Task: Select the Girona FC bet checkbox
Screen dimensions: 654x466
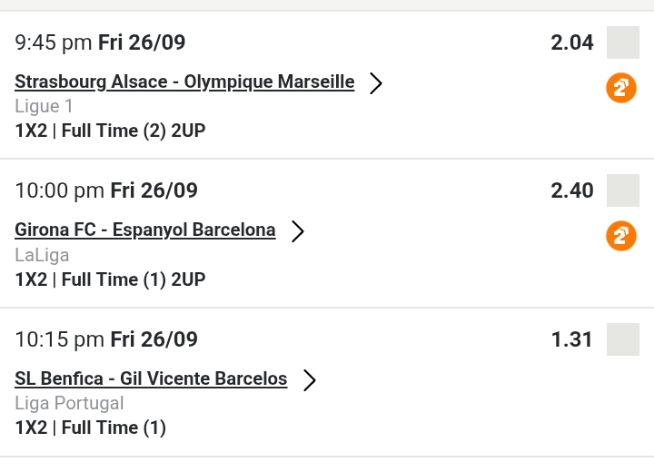Action: pos(623,190)
